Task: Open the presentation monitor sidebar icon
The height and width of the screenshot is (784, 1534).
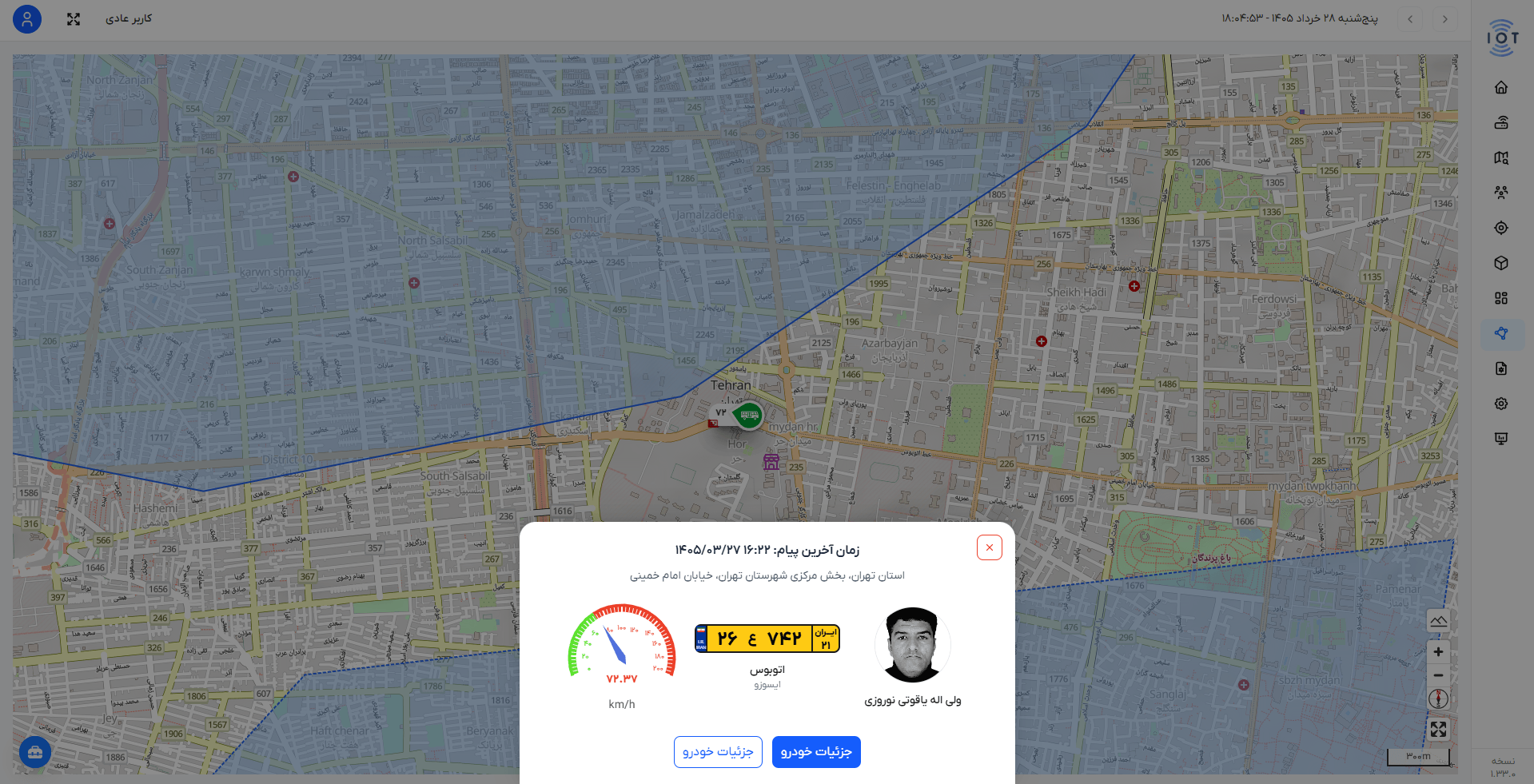Action: coord(1501,439)
